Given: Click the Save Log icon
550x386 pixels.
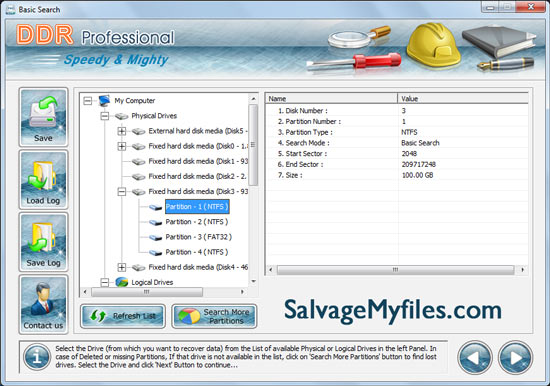Looking at the screenshot, I should [x=43, y=242].
